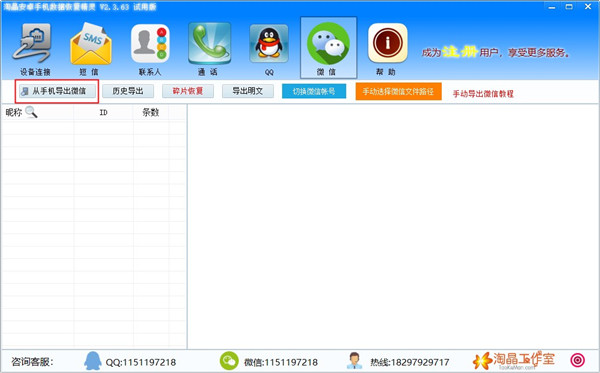Image resolution: width=600 pixels, height=373 pixels.
Task: Click the search magnifier next to 昵称
Action: 31,112
